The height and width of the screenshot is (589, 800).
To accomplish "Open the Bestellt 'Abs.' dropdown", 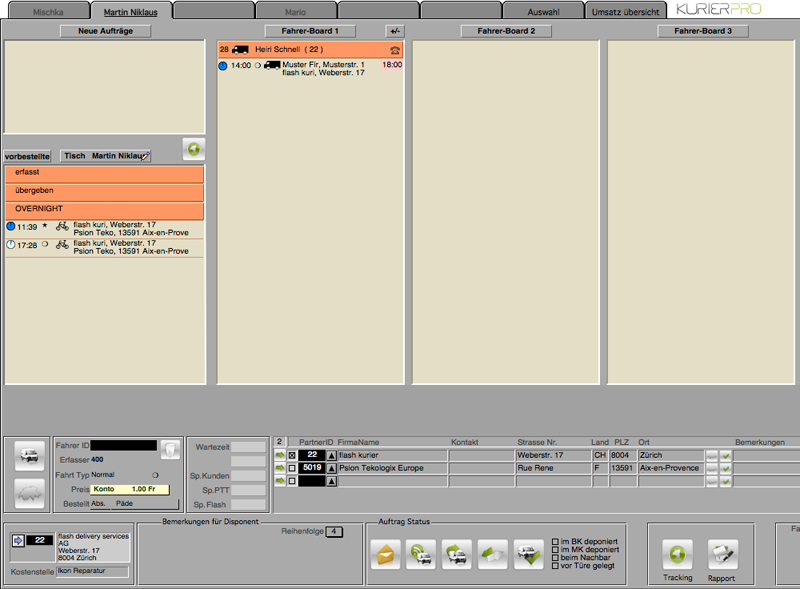I will 100,504.
